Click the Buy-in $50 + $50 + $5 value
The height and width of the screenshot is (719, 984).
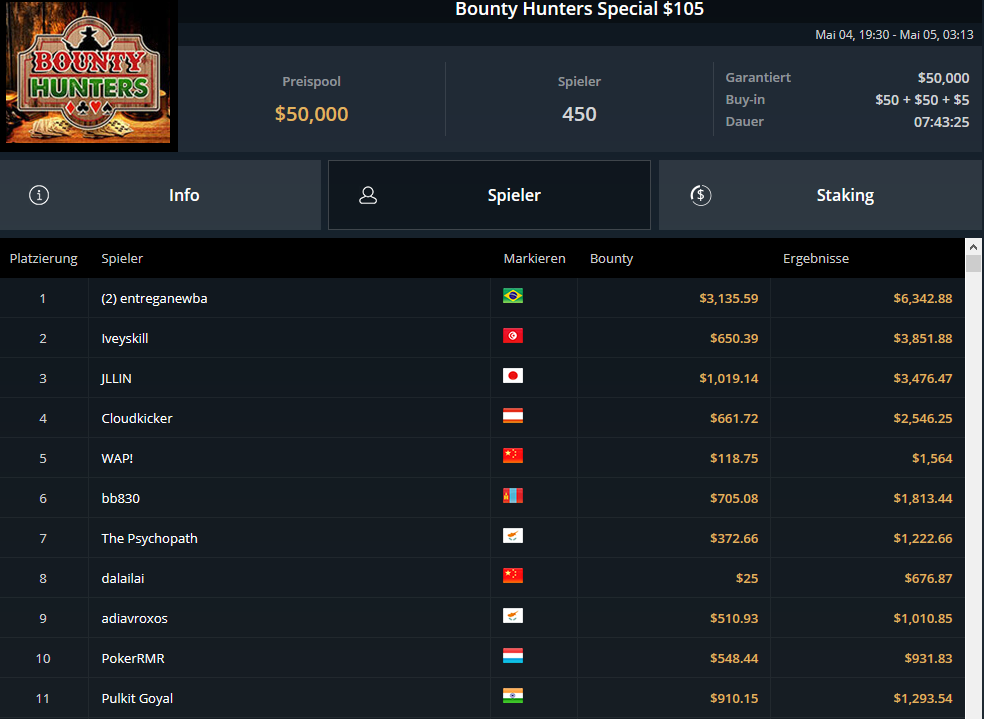coord(922,100)
